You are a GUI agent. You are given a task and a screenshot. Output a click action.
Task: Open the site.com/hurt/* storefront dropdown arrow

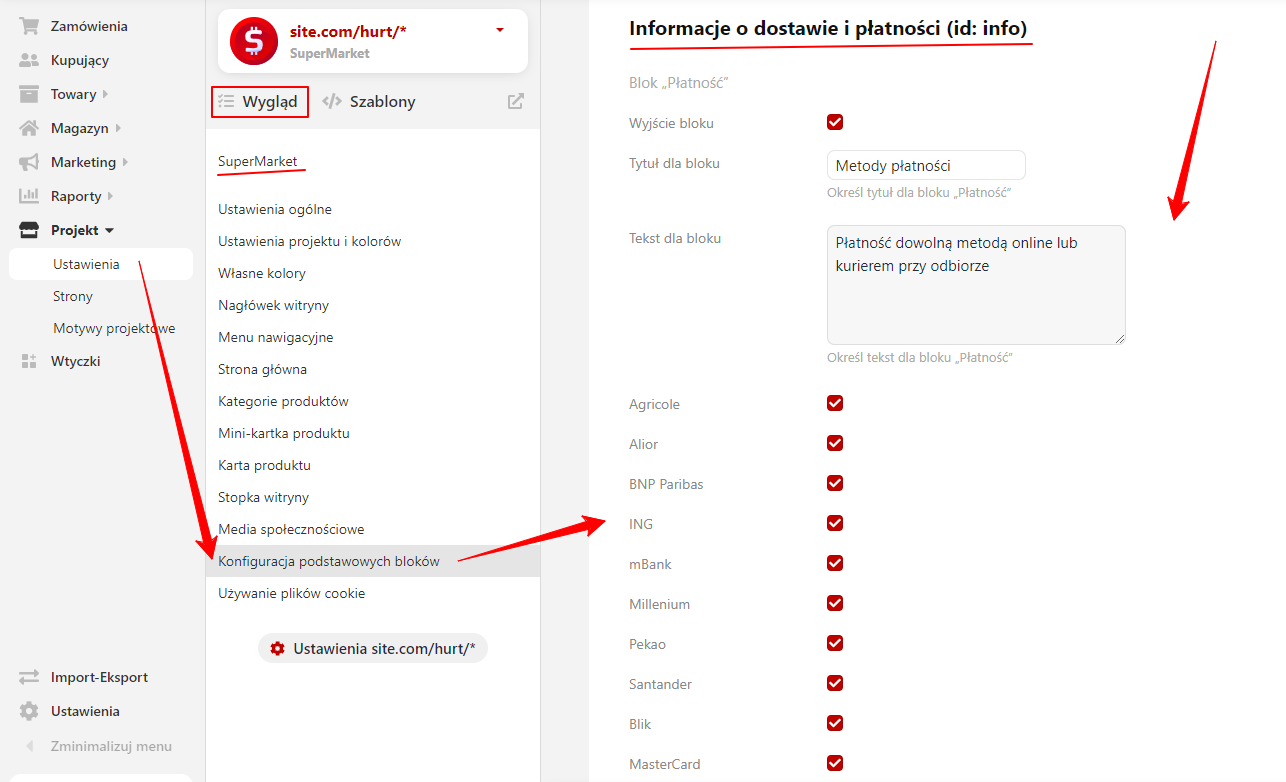[500, 30]
